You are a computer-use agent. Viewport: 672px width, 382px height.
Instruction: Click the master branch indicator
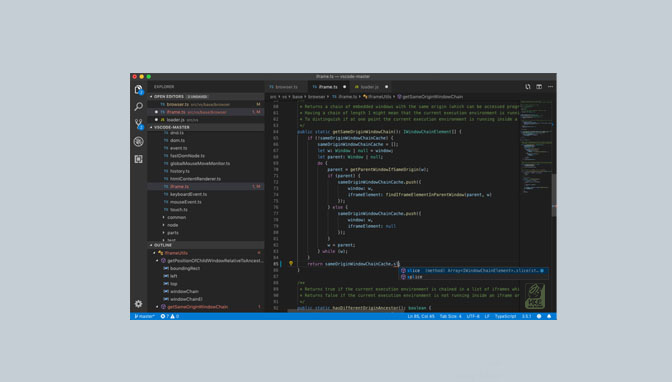[x=144, y=316]
